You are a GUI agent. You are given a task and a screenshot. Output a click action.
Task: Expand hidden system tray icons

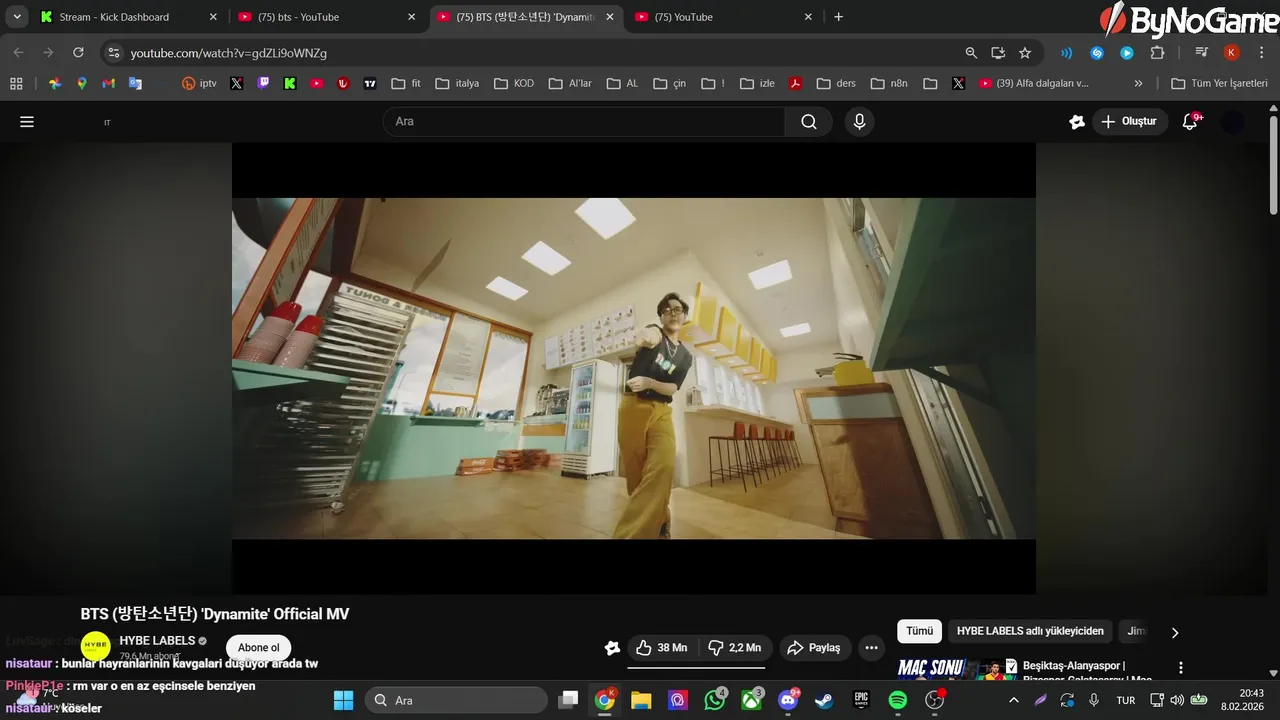point(1014,700)
